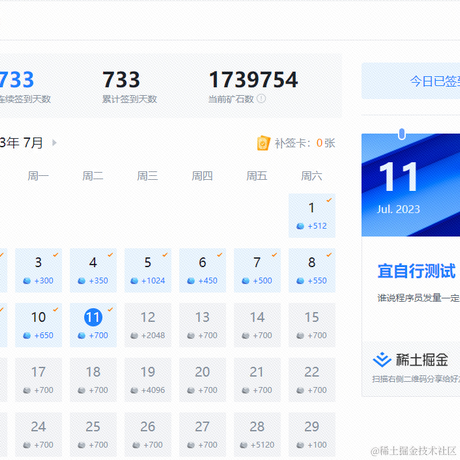Screen dimensions: 460x460
Task: Select calendar day 3 with +300
Action: (x=38, y=270)
